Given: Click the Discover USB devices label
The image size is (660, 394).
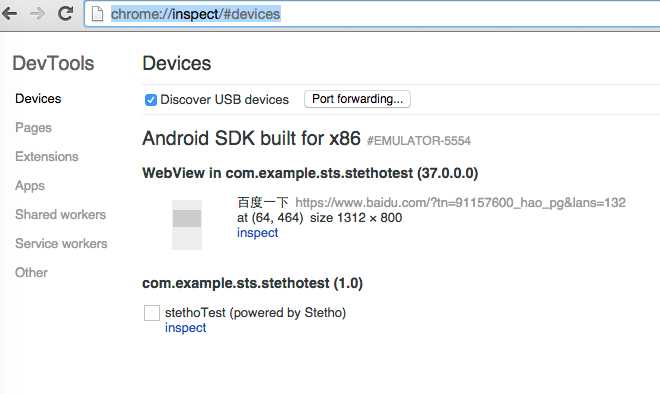Looking at the screenshot, I should [224, 100].
